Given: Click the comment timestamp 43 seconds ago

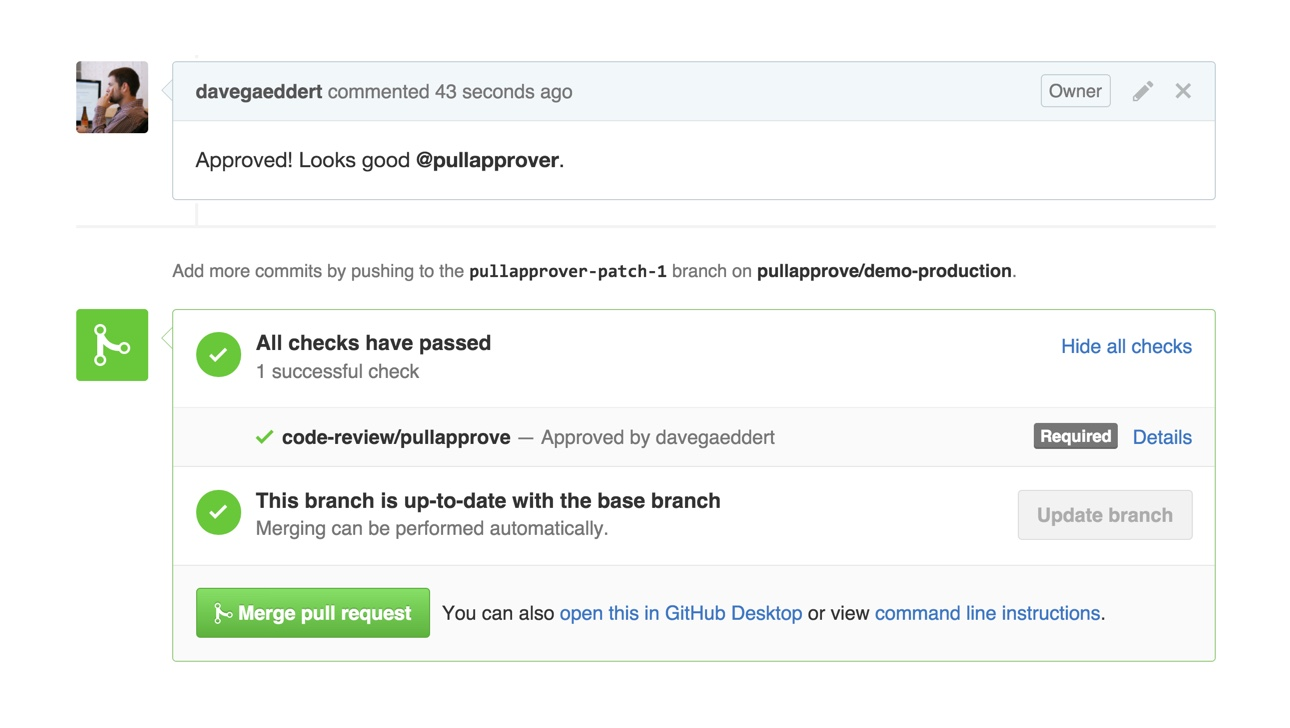Looking at the screenshot, I should [x=503, y=91].
